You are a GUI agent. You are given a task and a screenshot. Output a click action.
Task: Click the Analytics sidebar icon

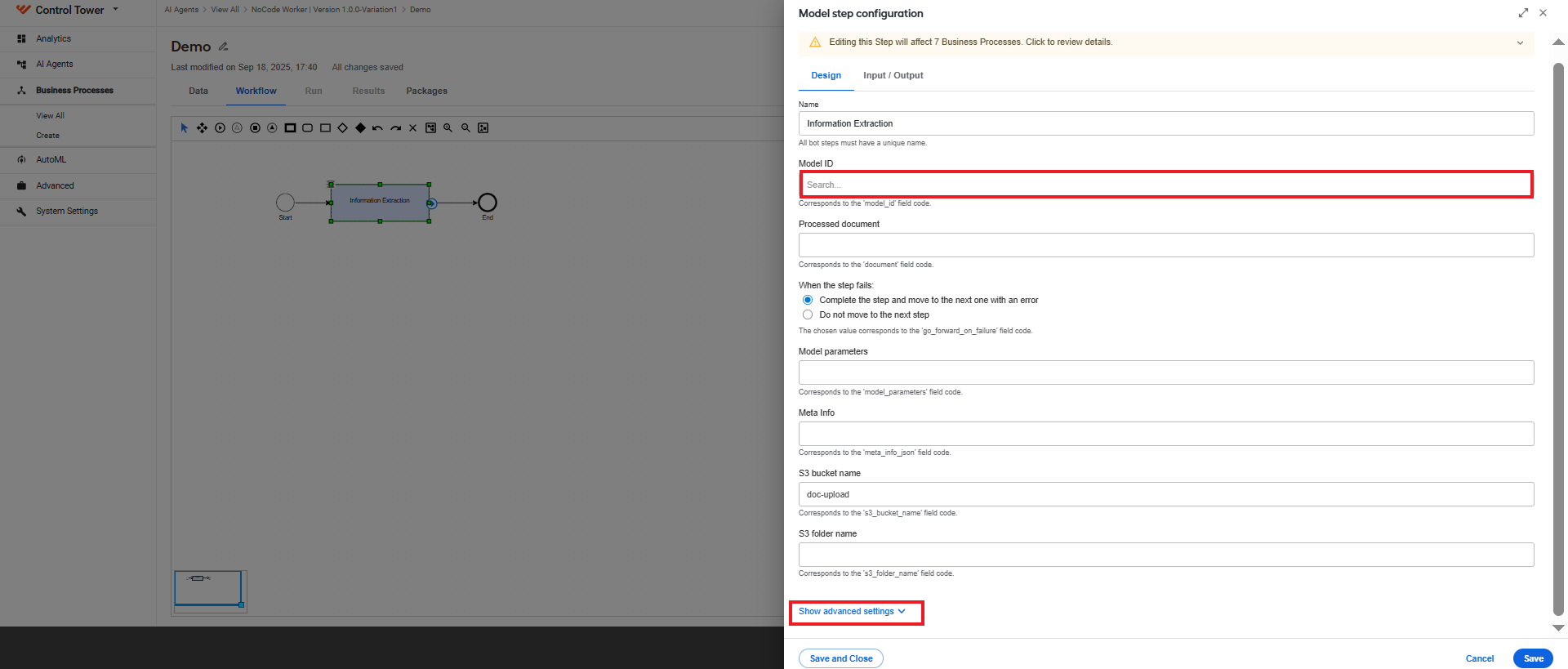(x=21, y=38)
